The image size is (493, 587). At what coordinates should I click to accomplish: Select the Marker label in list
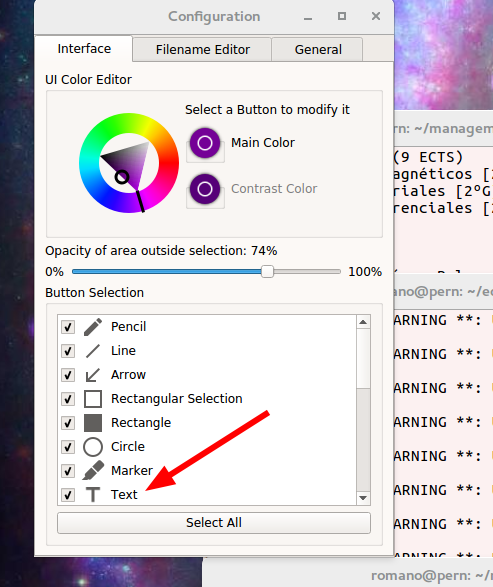click(x=132, y=471)
